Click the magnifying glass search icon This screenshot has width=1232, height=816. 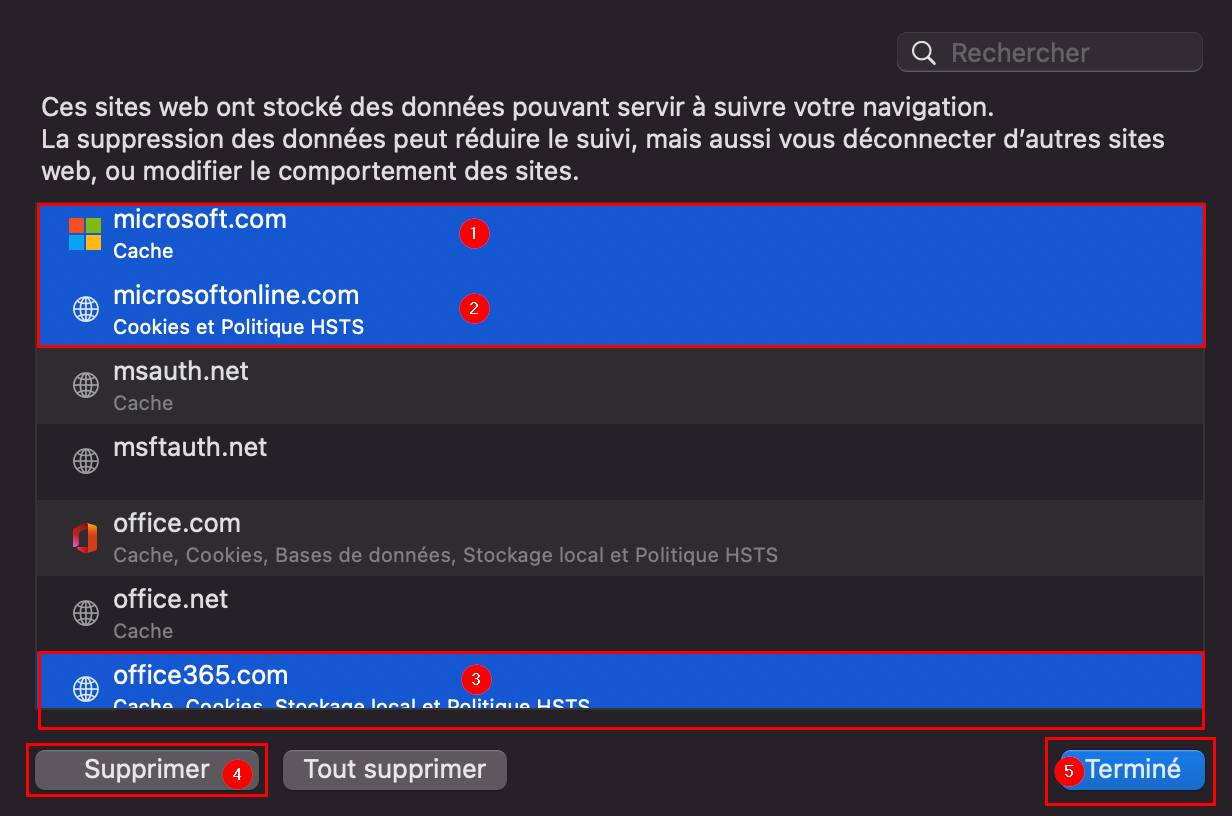[x=925, y=52]
